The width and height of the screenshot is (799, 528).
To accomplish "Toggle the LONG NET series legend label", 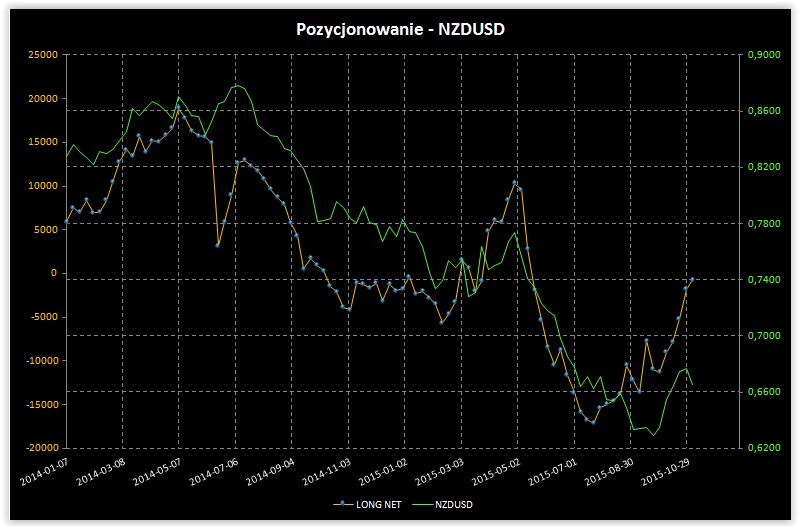I will point(378,505).
